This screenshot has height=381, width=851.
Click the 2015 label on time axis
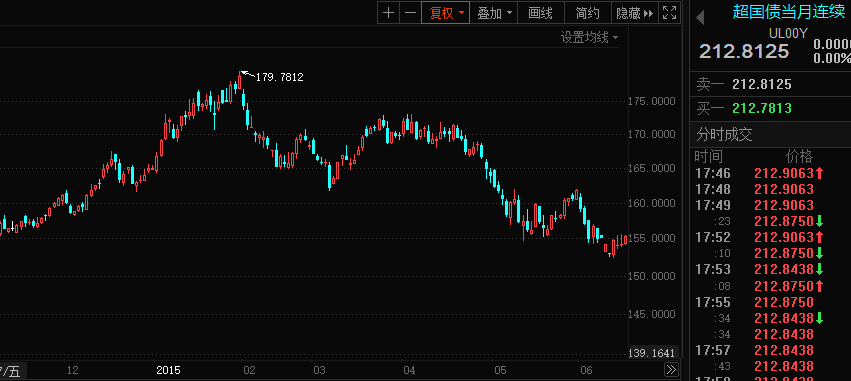168,370
